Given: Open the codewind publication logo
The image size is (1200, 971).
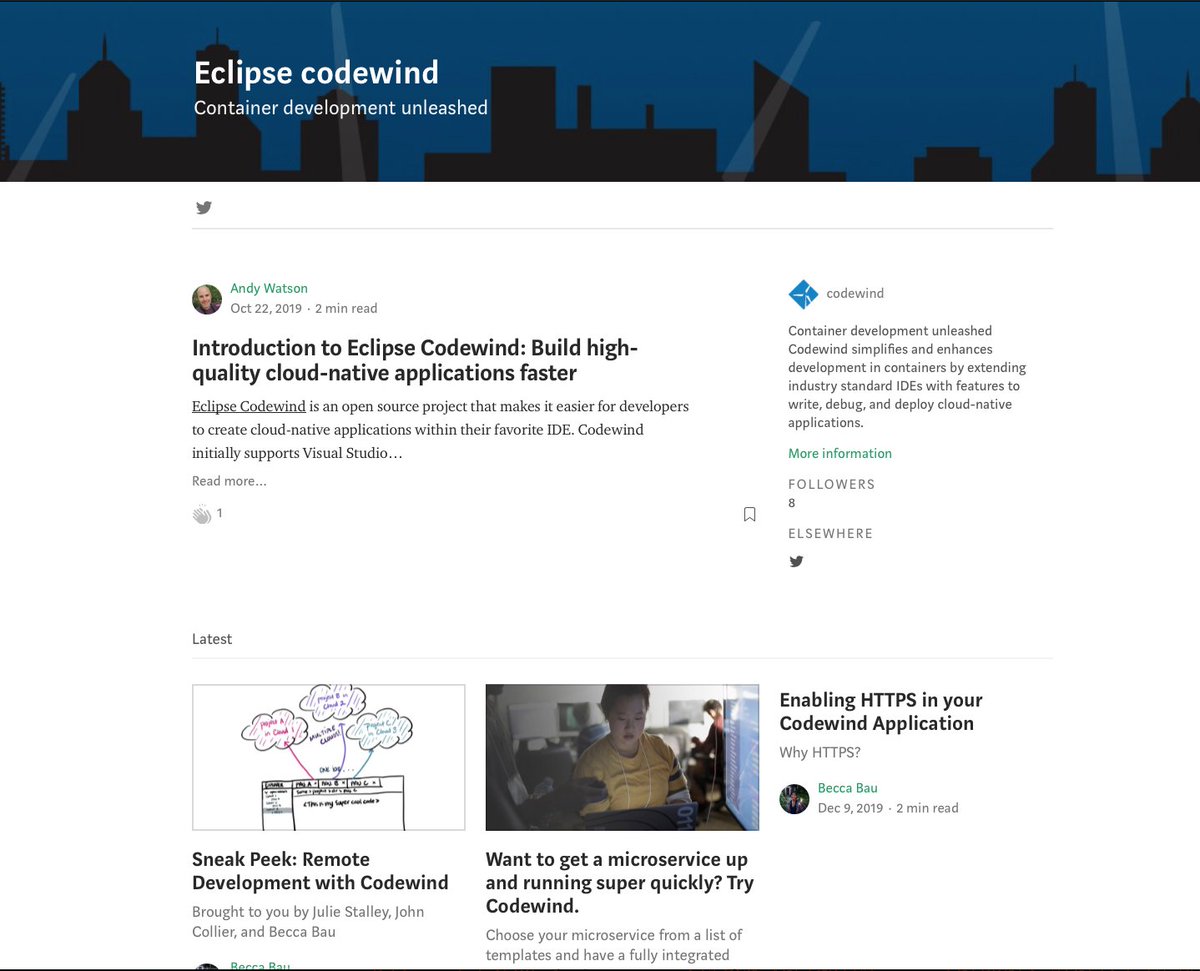Looking at the screenshot, I should (x=803, y=294).
